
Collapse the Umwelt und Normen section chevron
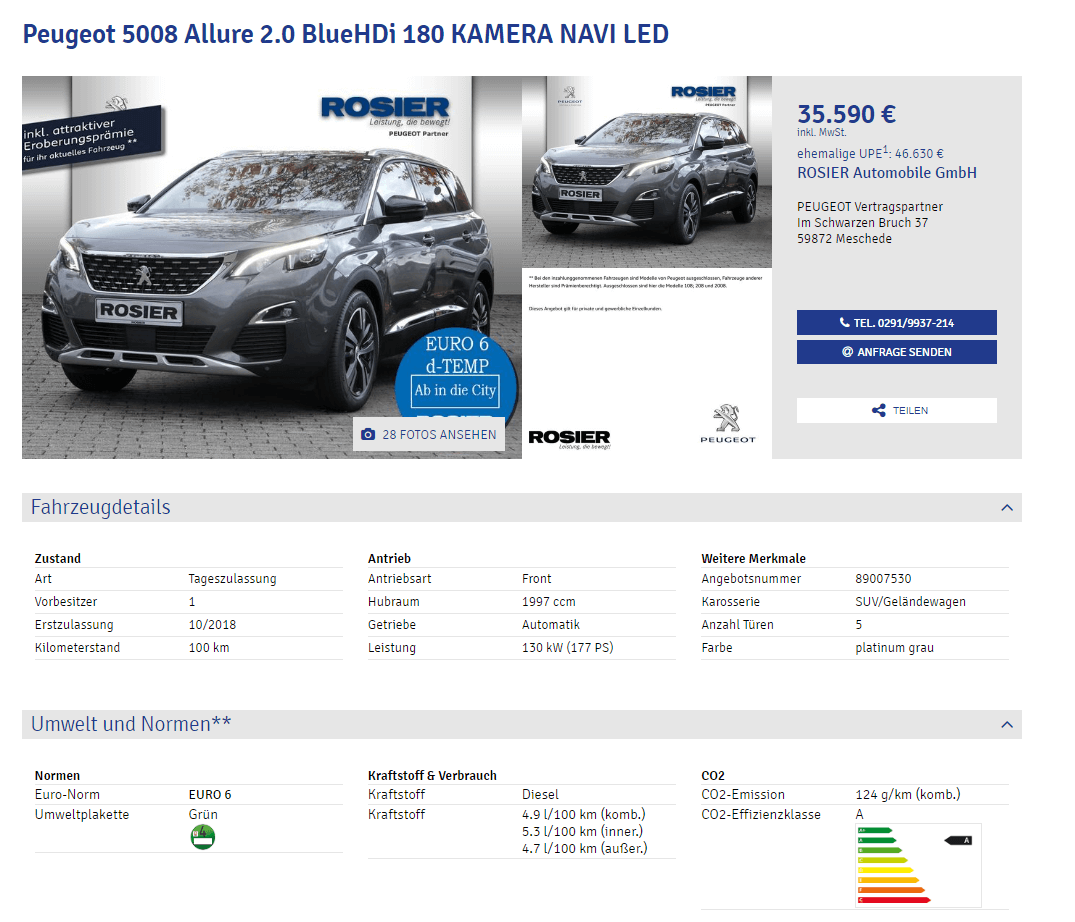pos(1006,725)
